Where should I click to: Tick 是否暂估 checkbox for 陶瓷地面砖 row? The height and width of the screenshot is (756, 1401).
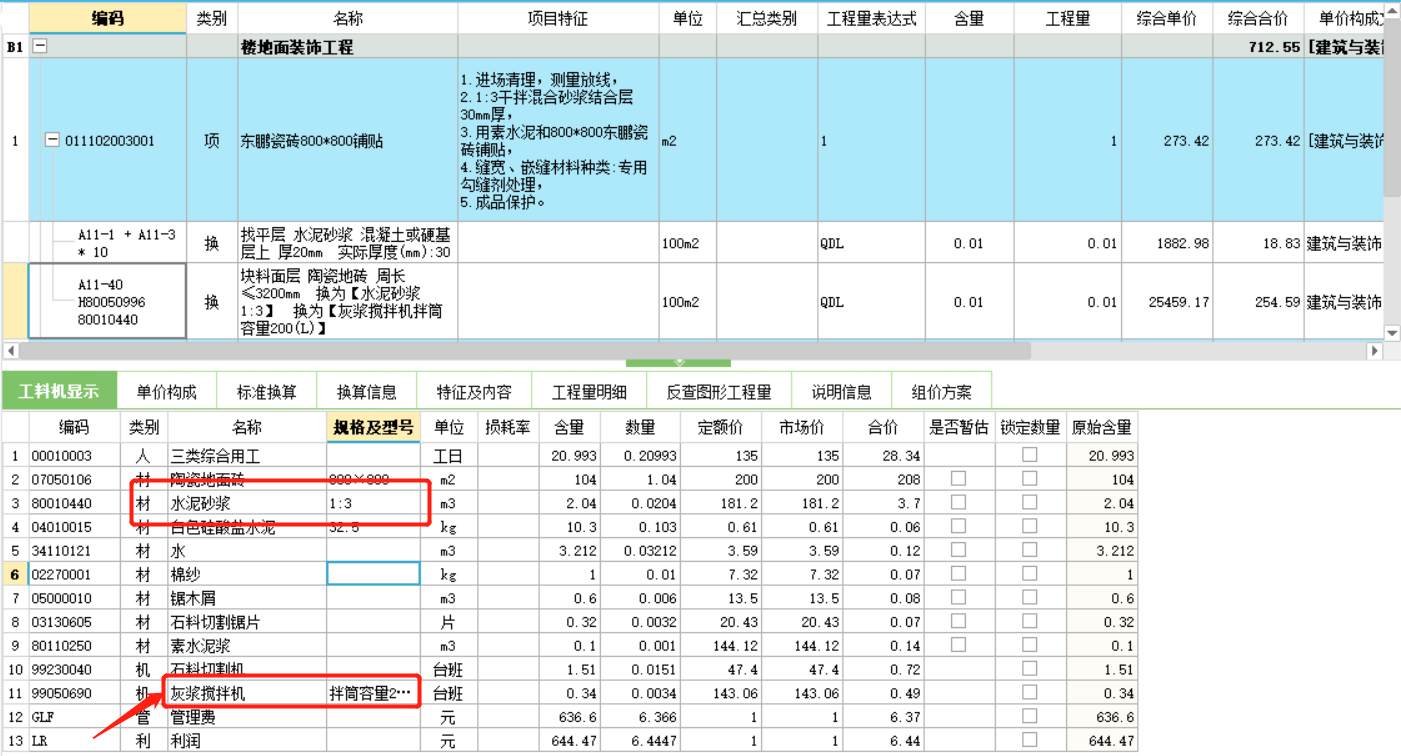pos(958,479)
